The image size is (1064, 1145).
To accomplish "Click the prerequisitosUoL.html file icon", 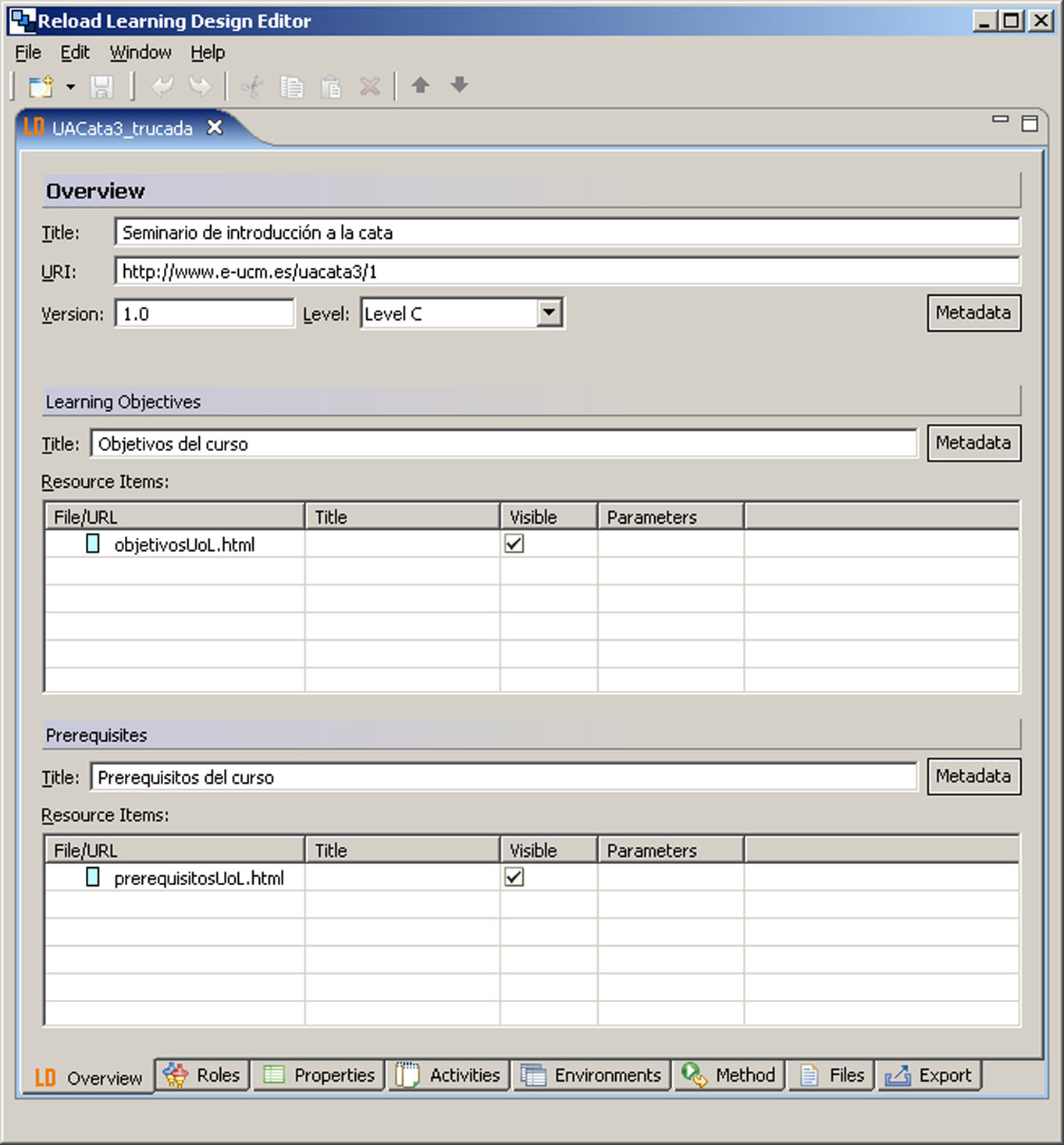I will (93, 877).
